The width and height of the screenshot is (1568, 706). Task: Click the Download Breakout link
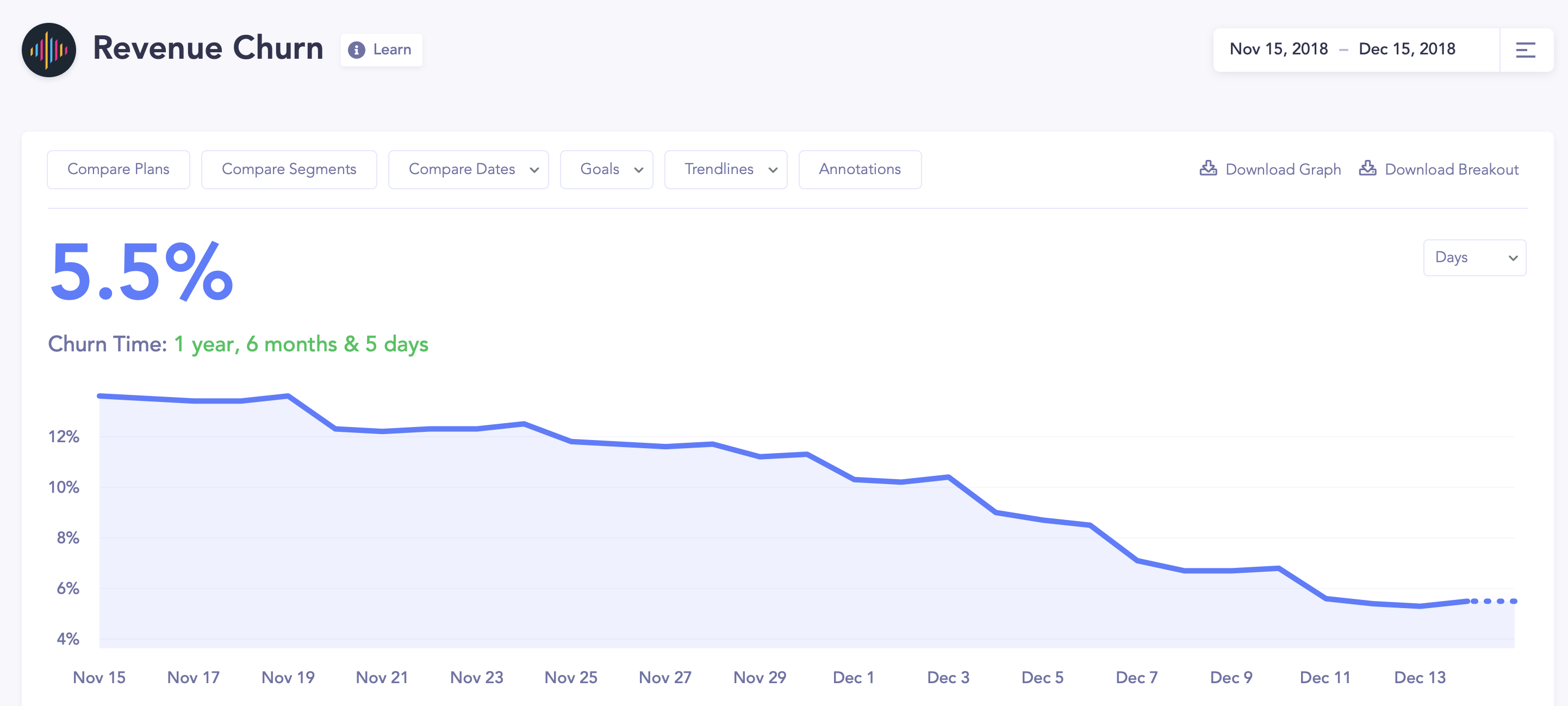[1451, 169]
